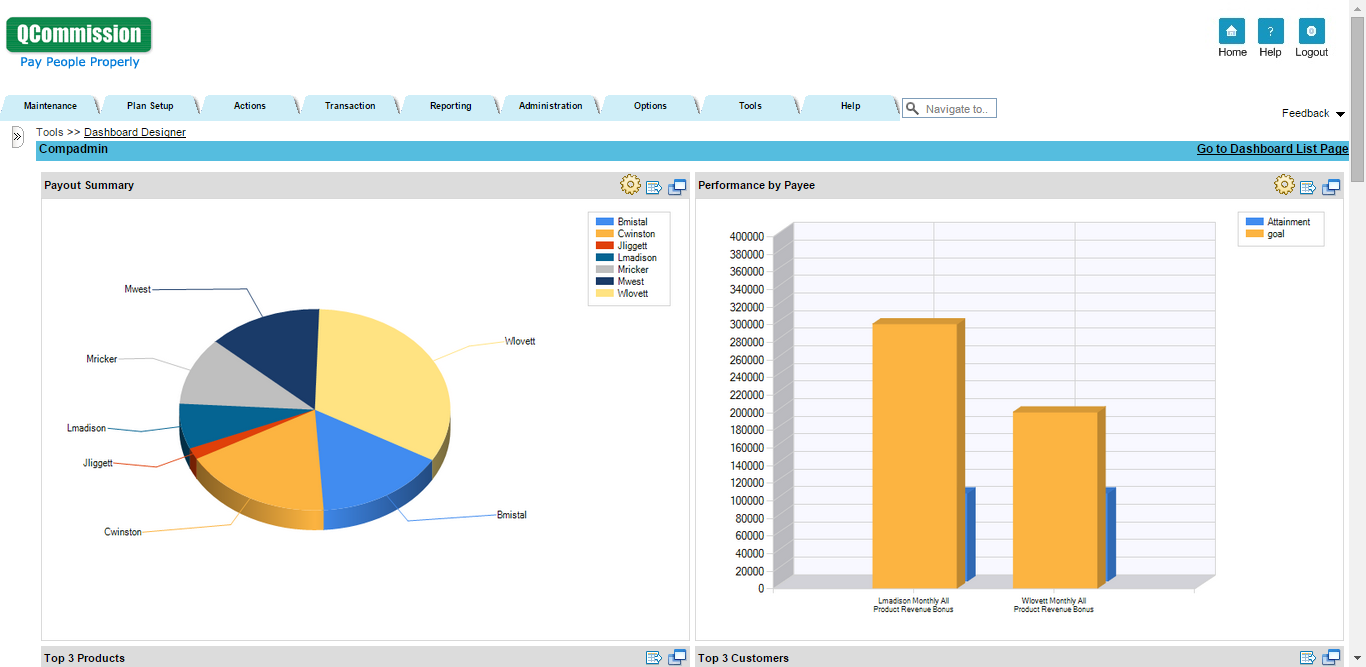Export the Payout Summary chart data
This screenshot has width=1366, height=667.
pos(655,185)
